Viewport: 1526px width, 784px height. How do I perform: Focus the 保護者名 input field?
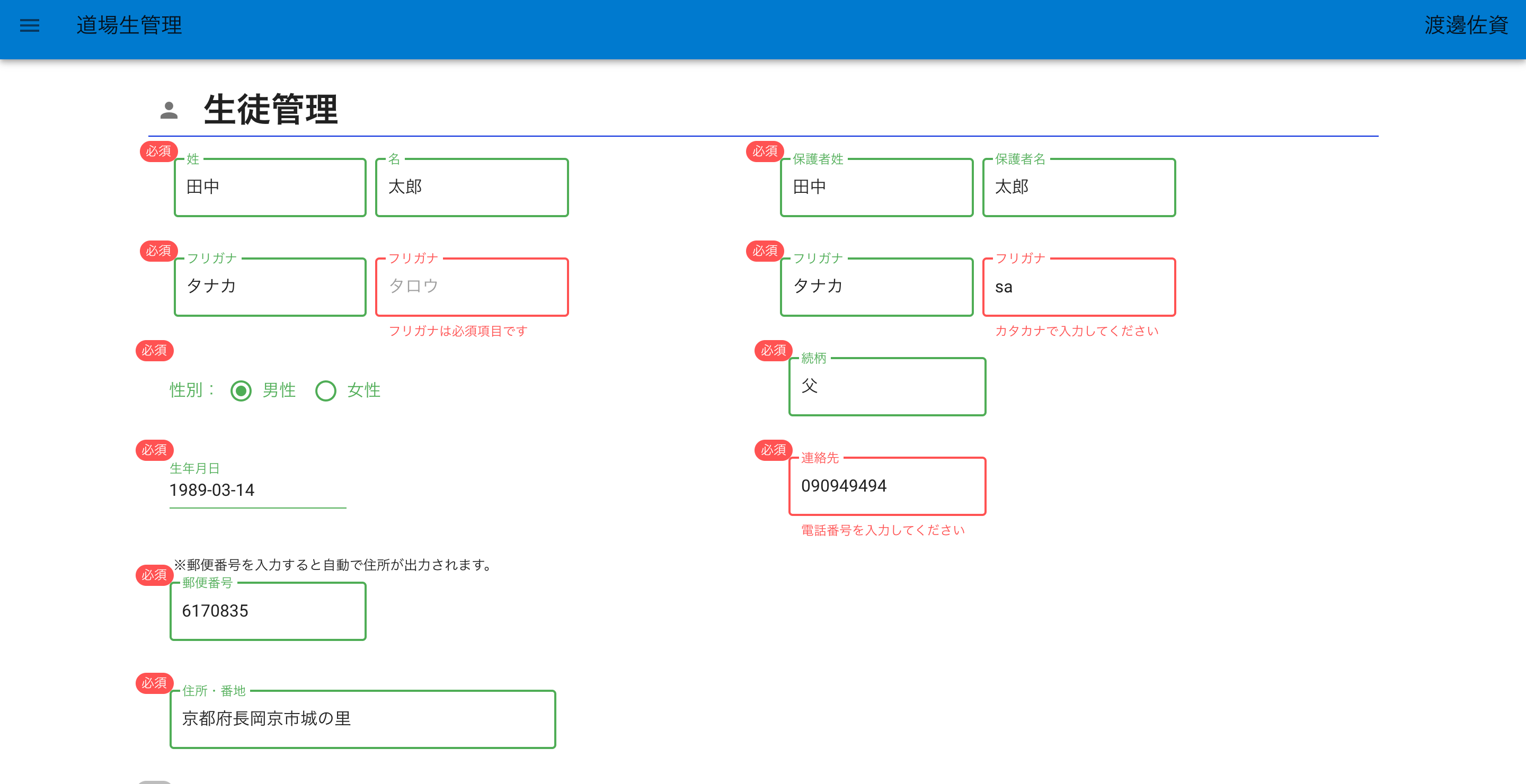(1078, 188)
